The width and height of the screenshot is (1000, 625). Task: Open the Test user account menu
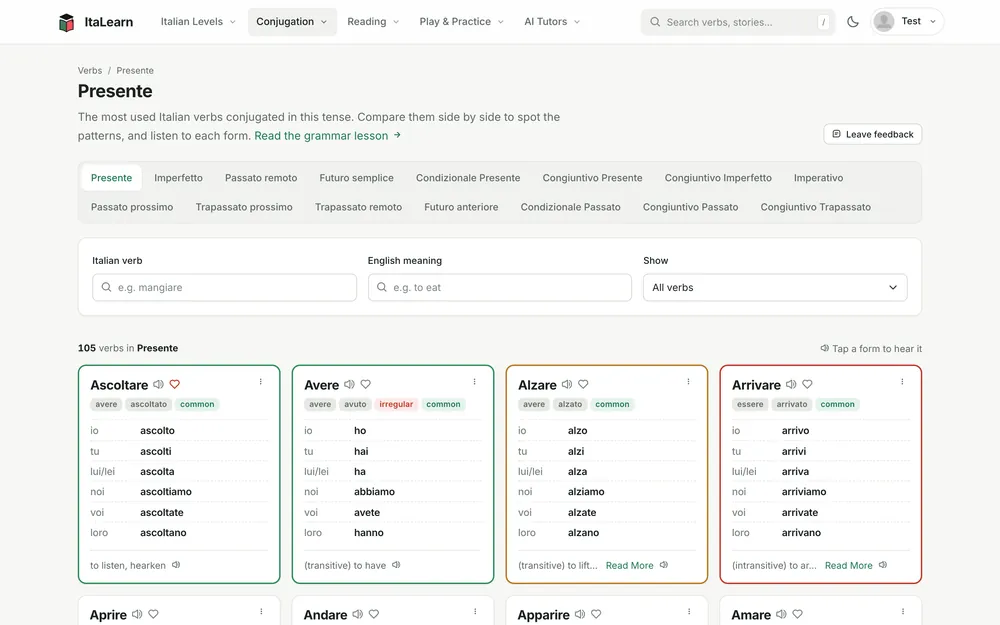pos(907,22)
